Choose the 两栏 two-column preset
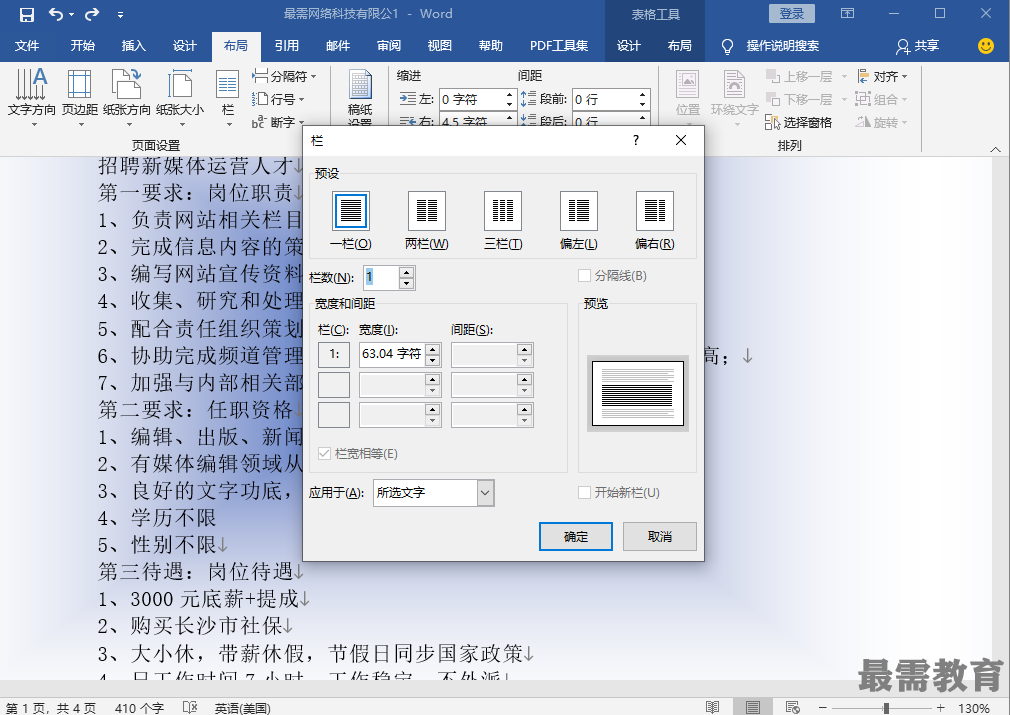The width and height of the screenshot is (1010, 715). (426, 220)
